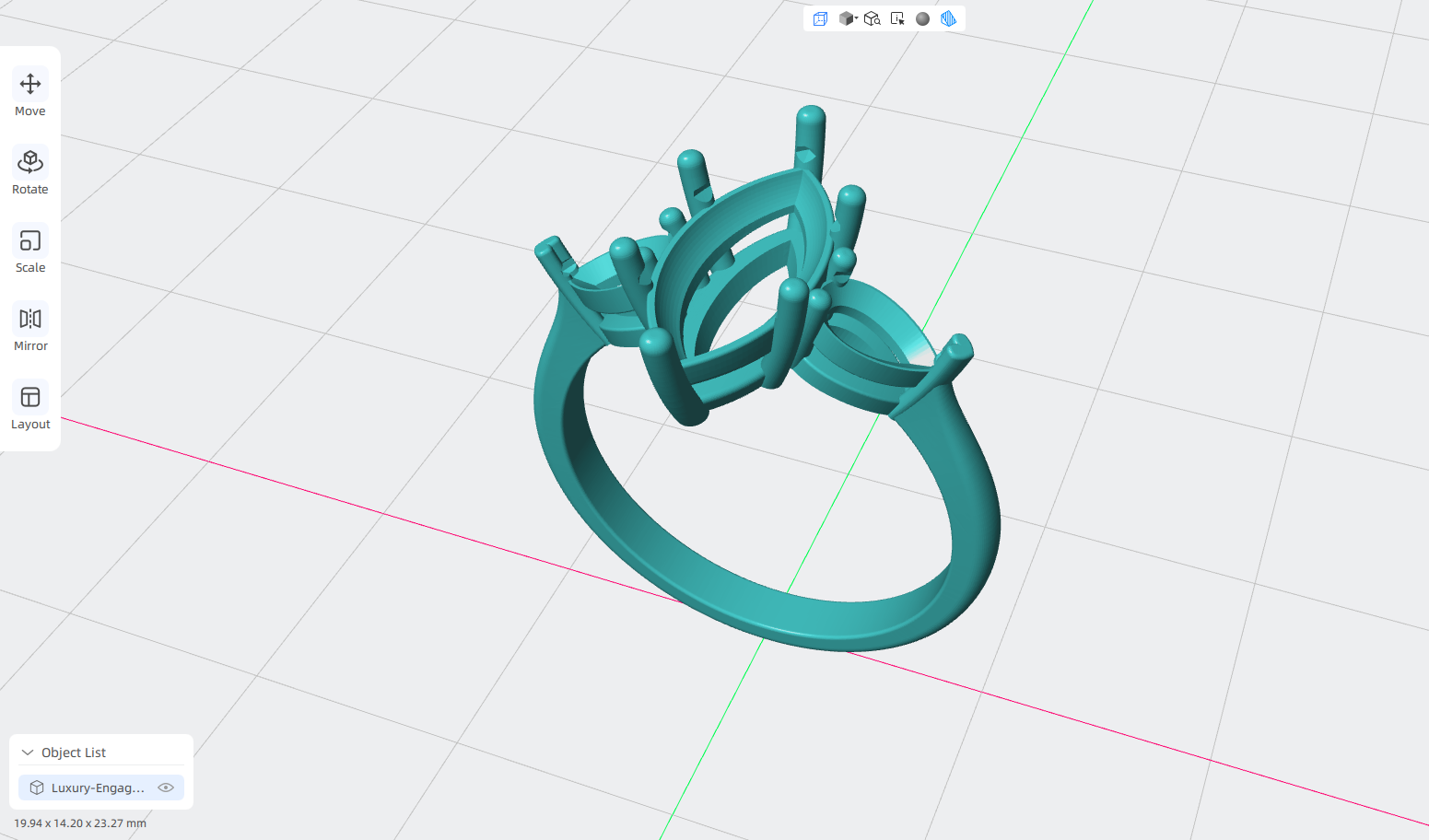Select the Scale tool
The image size is (1429, 840).
[x=30, y=251]
